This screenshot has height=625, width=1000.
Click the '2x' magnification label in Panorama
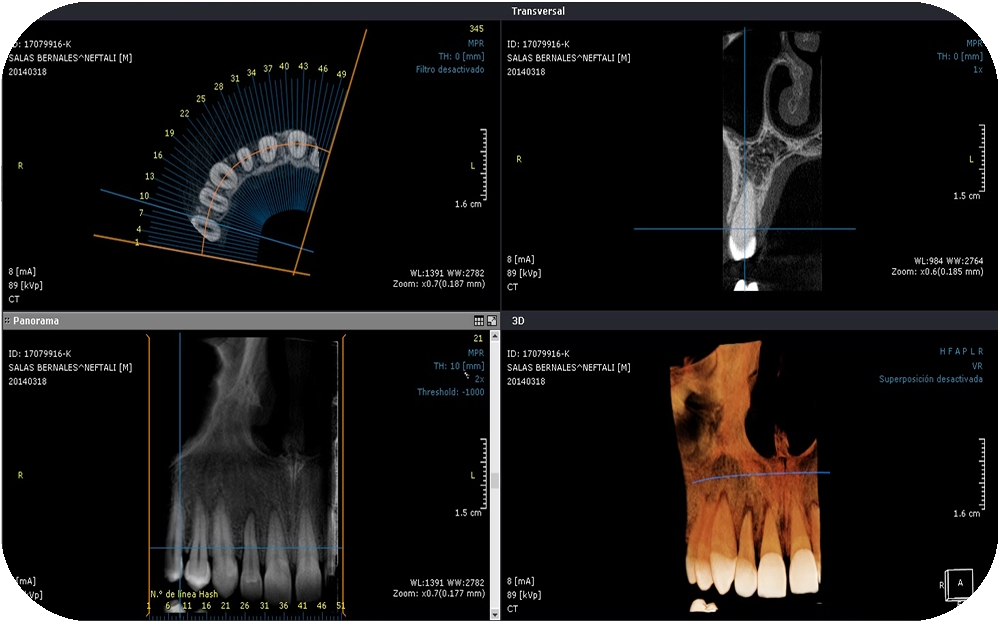coord(478,379)
